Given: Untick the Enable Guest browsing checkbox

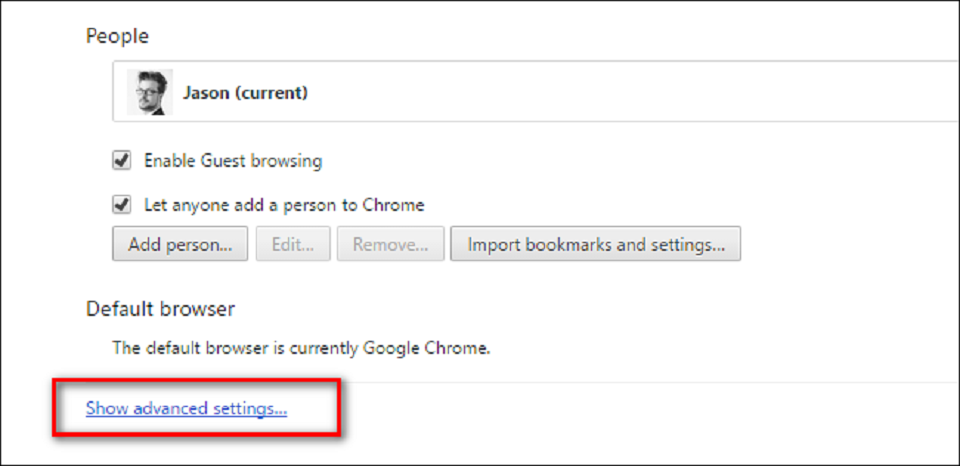Looking at the screenshot, I should (x=123, y=160).
